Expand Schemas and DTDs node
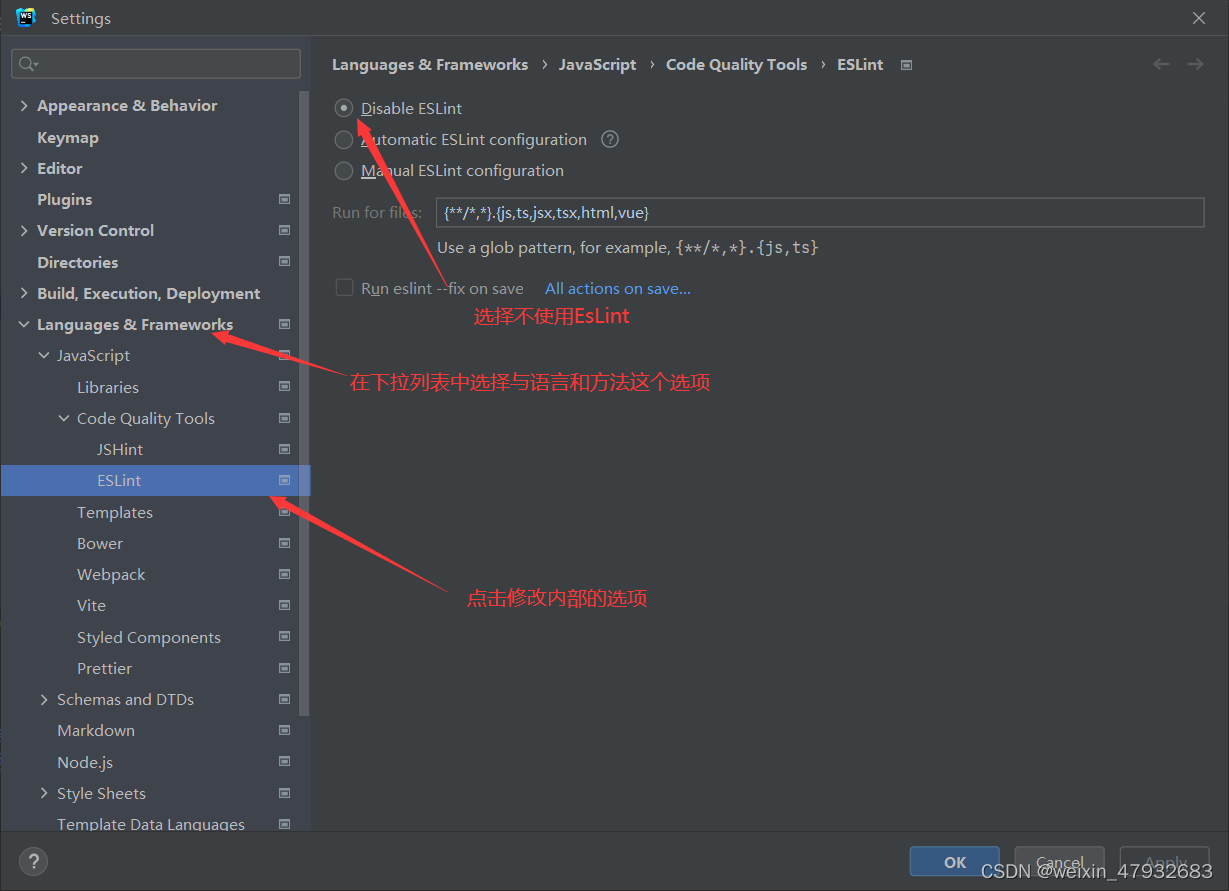 (44, 699)
